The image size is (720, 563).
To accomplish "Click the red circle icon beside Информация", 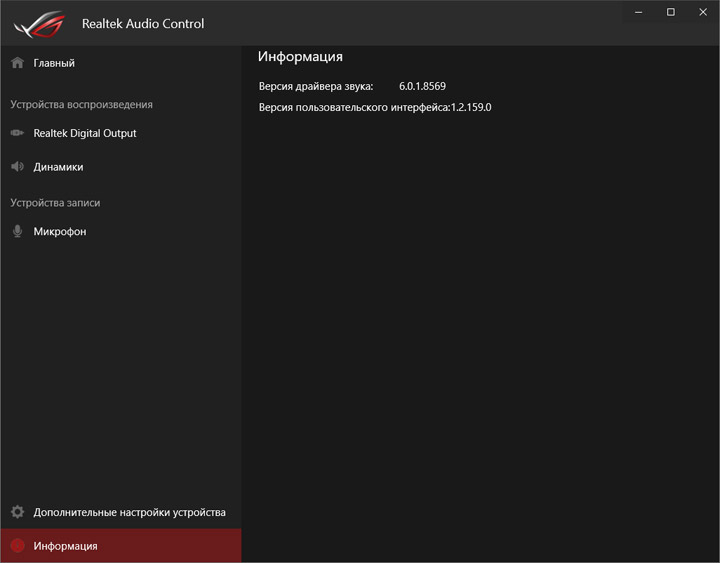I will tap(17, 546).
